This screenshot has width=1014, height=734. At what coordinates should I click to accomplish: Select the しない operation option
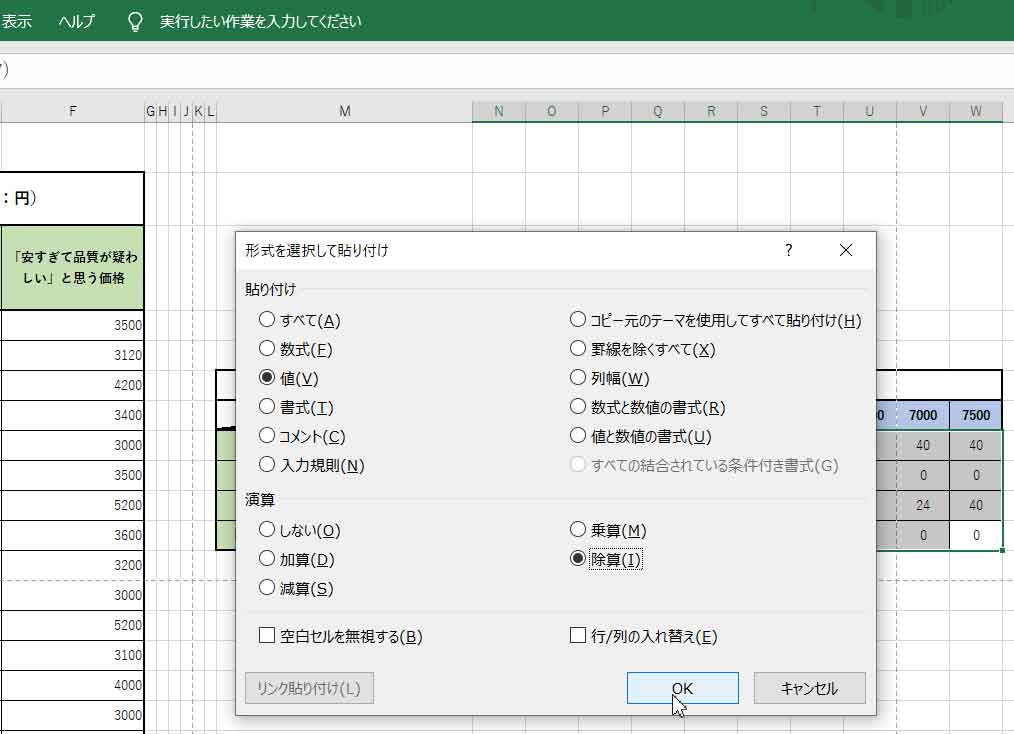point(265,529)
